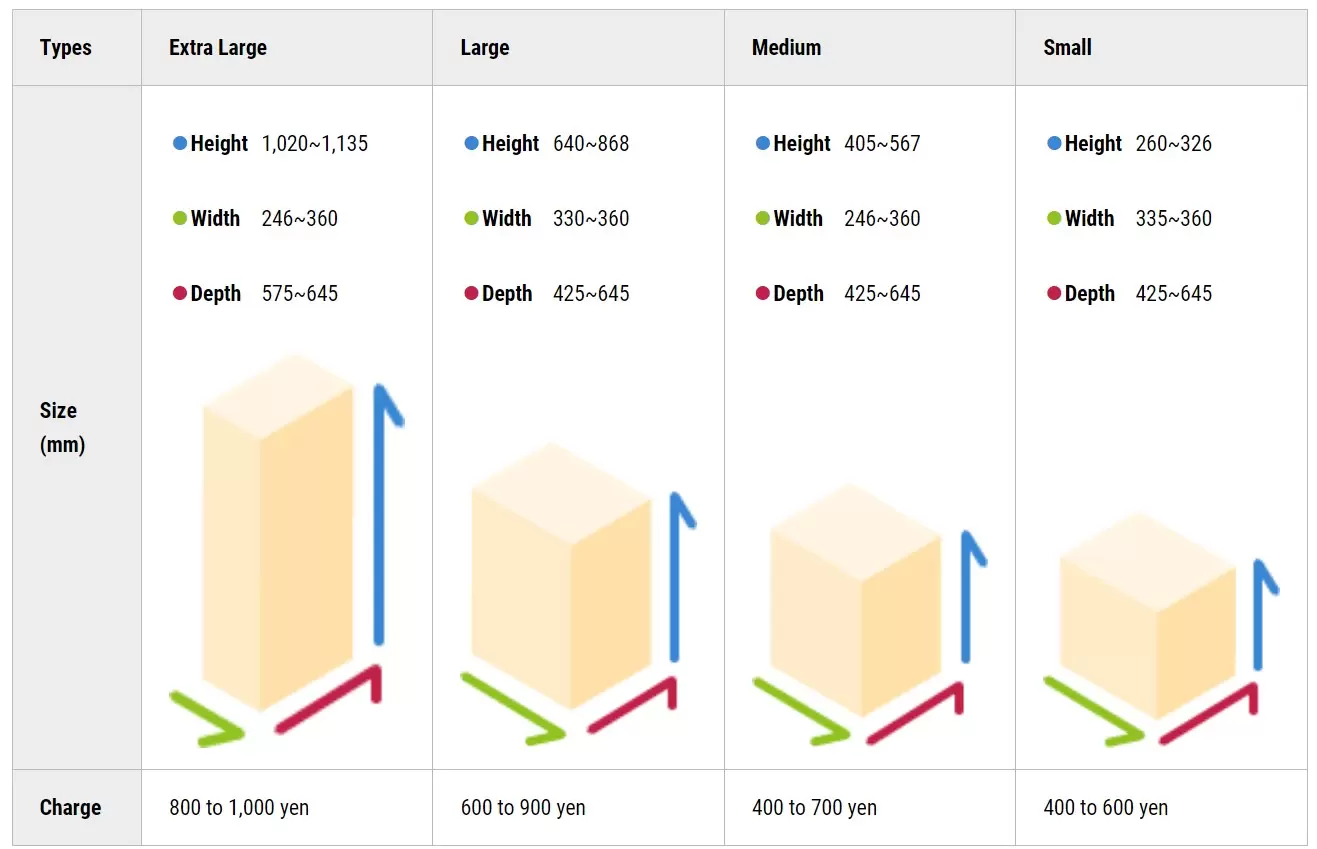Viewport: 1317px width, 849px height.
Task: Click the Charge row label
Action: tap(70, 808)
